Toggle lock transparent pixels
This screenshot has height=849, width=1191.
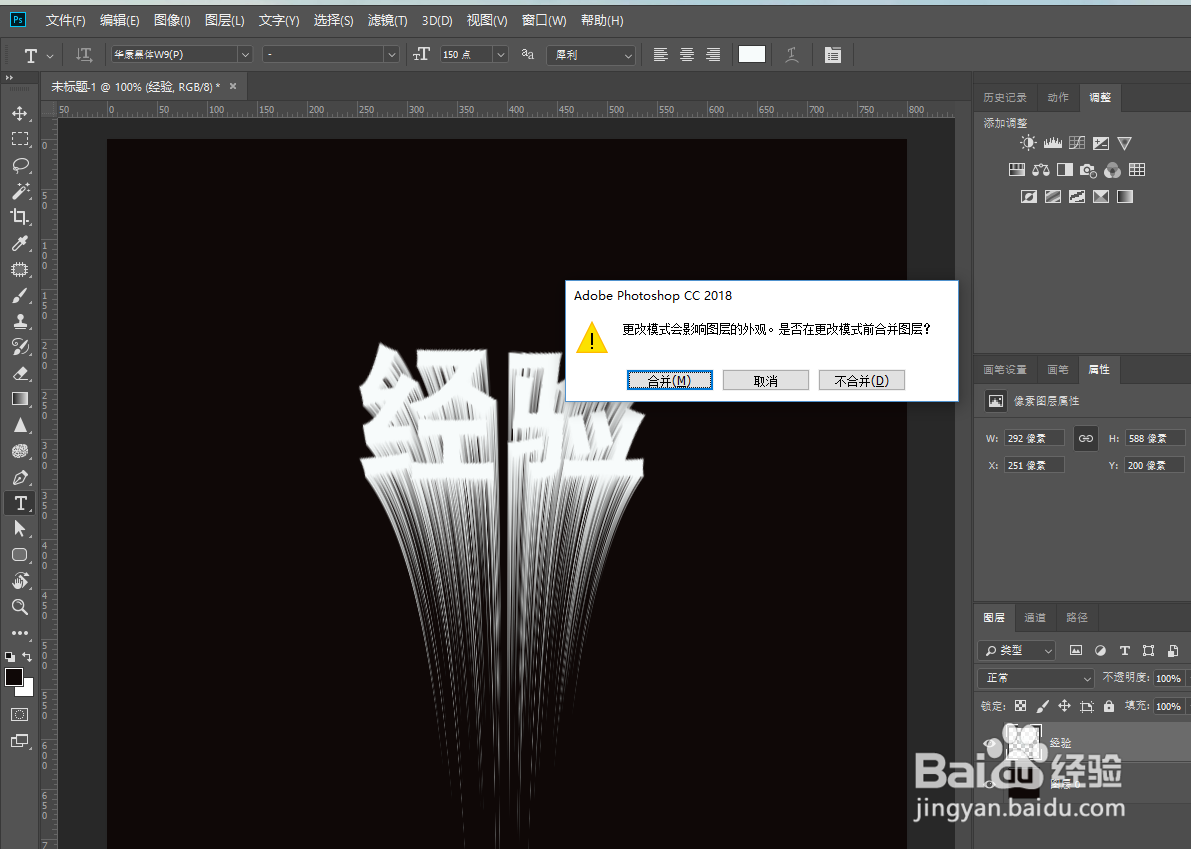[1020, 706]
